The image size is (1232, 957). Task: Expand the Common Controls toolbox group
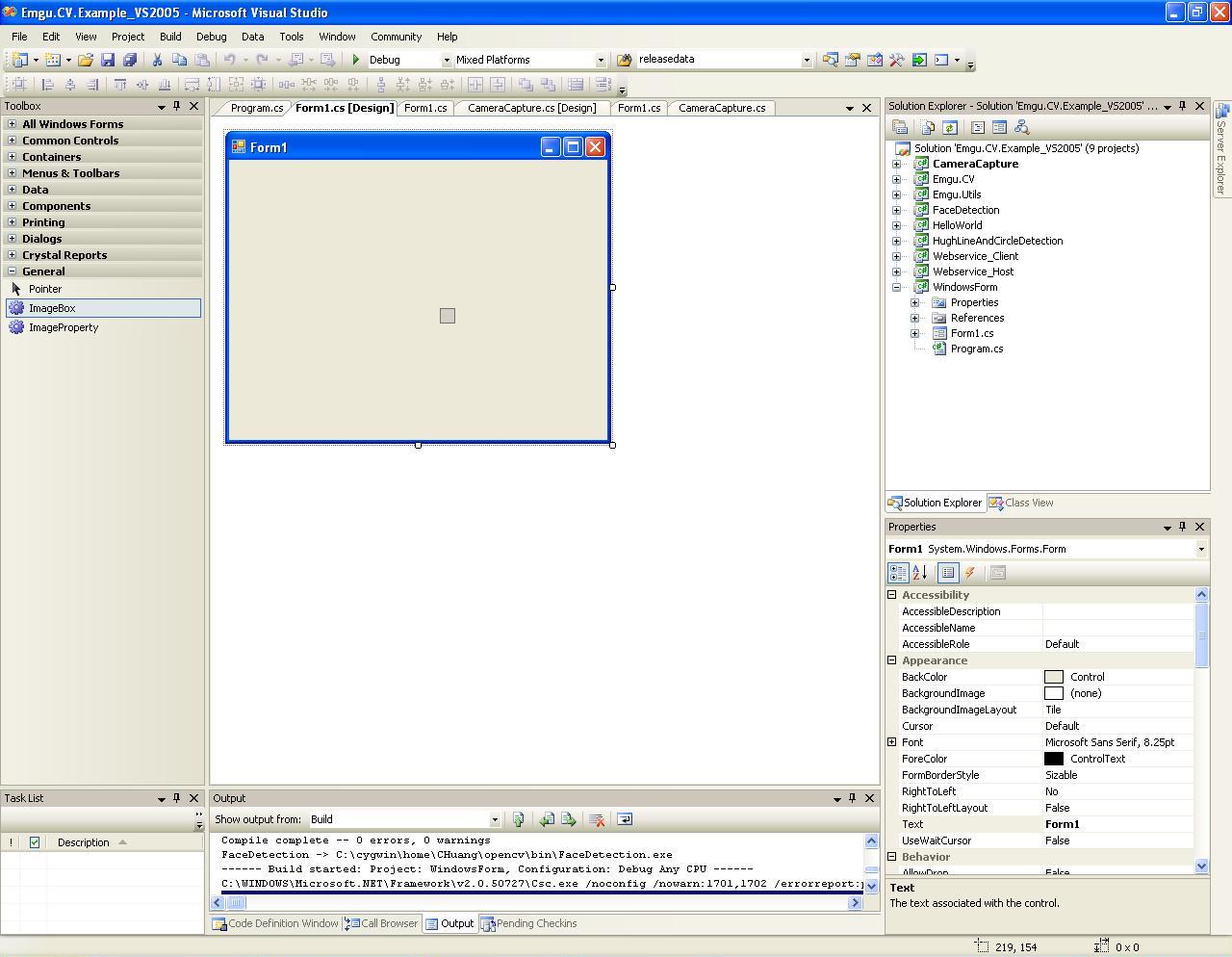point(12,141)
